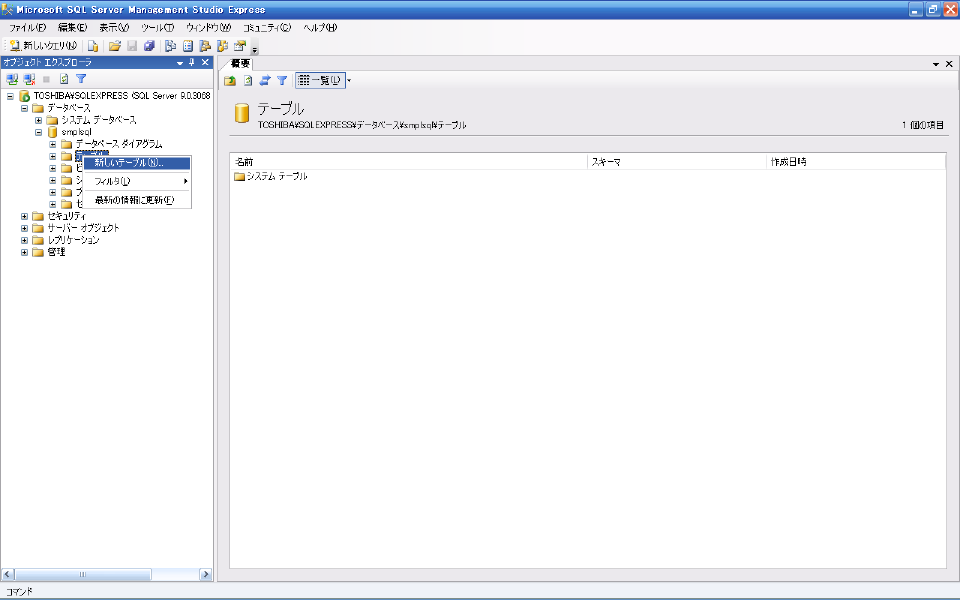Open the 表示 menu

coord(114,28)
